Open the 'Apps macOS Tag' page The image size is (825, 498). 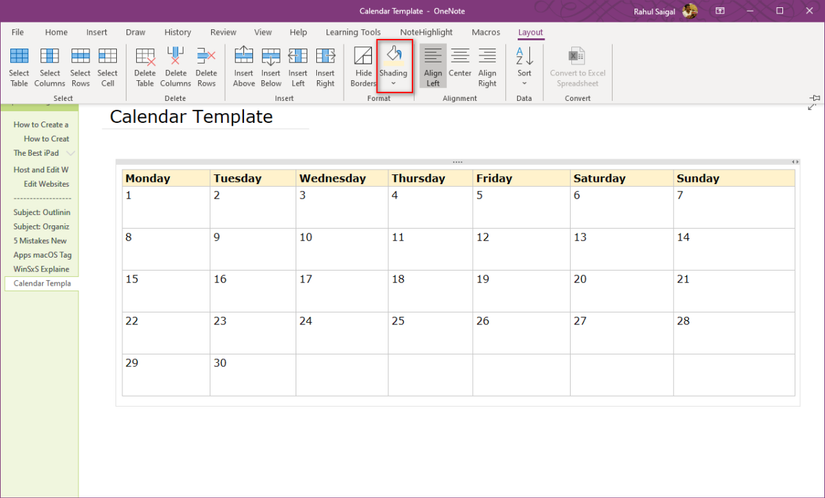42,255
